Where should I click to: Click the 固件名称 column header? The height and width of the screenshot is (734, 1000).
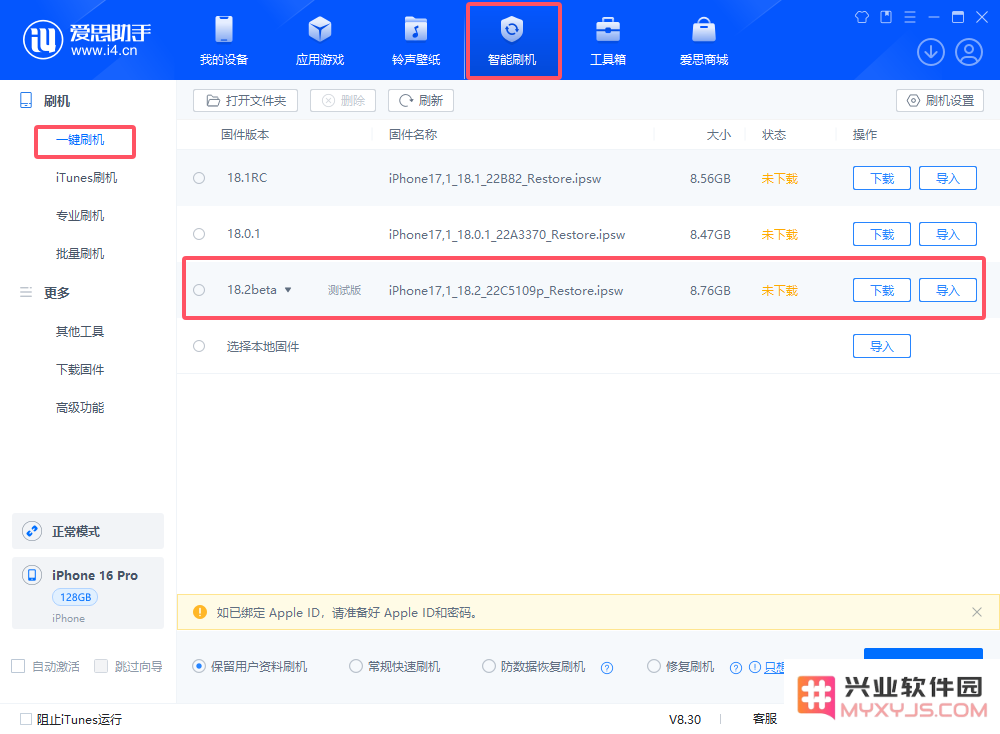(x=413, y=135)
